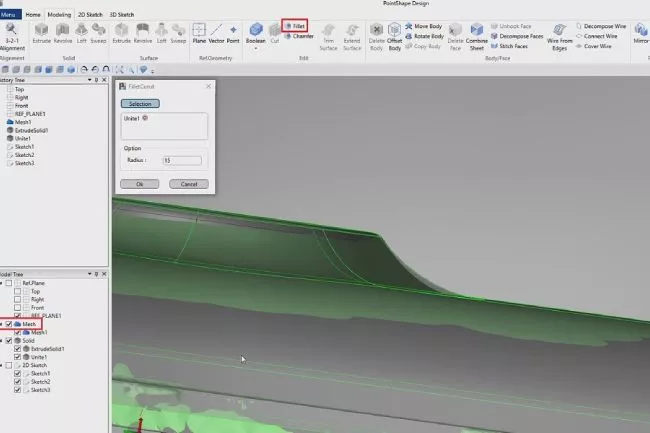The width and height of the screenshot is (650, 433).
Task: Uncheck Sketch2 visibility in Model Tree
Action: click(20, 382)
